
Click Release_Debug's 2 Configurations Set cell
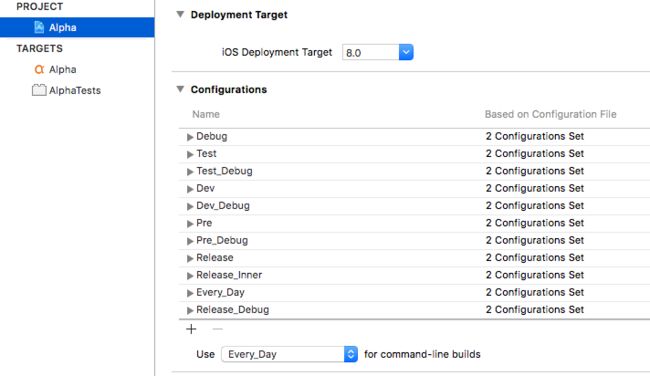pyautogui.click(x=535, y=310)
